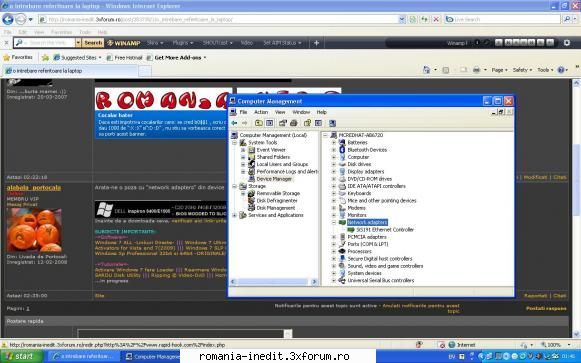Image resolution: width=581 pixels, height=363 pixels.
Task: Click the red Stop icon beside address bar
Action: [x=436, y=19]
